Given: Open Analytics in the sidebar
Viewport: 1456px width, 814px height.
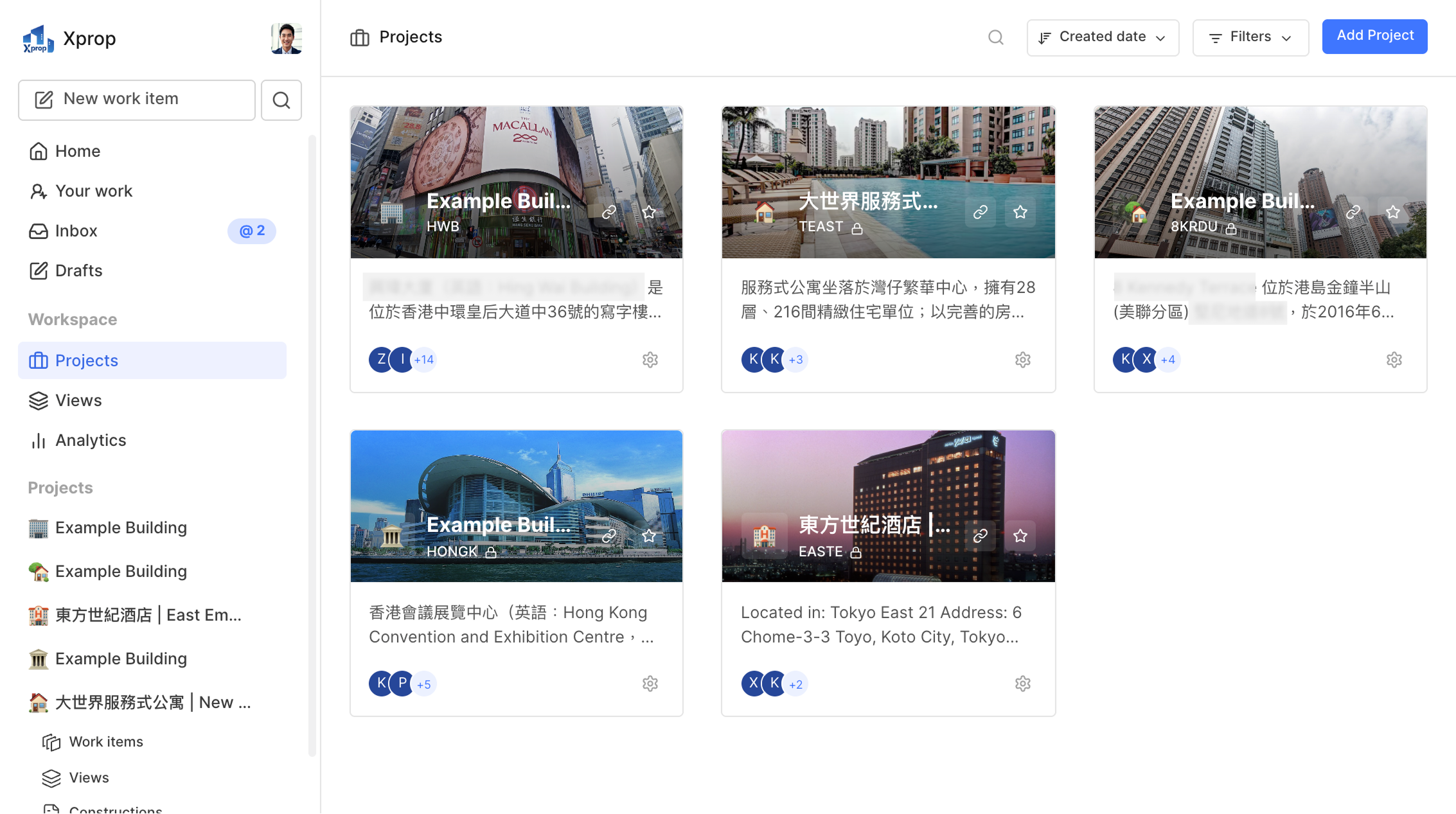Looking at the screenshot, I should click(152, 440).
